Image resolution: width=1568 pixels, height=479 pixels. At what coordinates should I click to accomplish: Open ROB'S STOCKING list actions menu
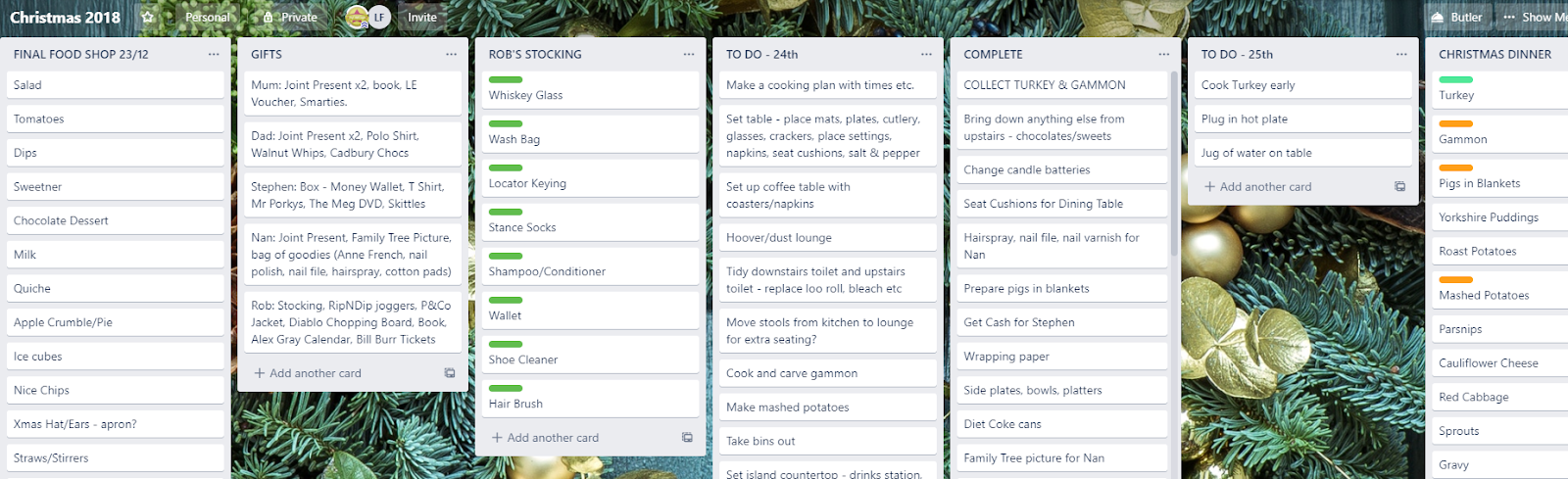point(689,54)
